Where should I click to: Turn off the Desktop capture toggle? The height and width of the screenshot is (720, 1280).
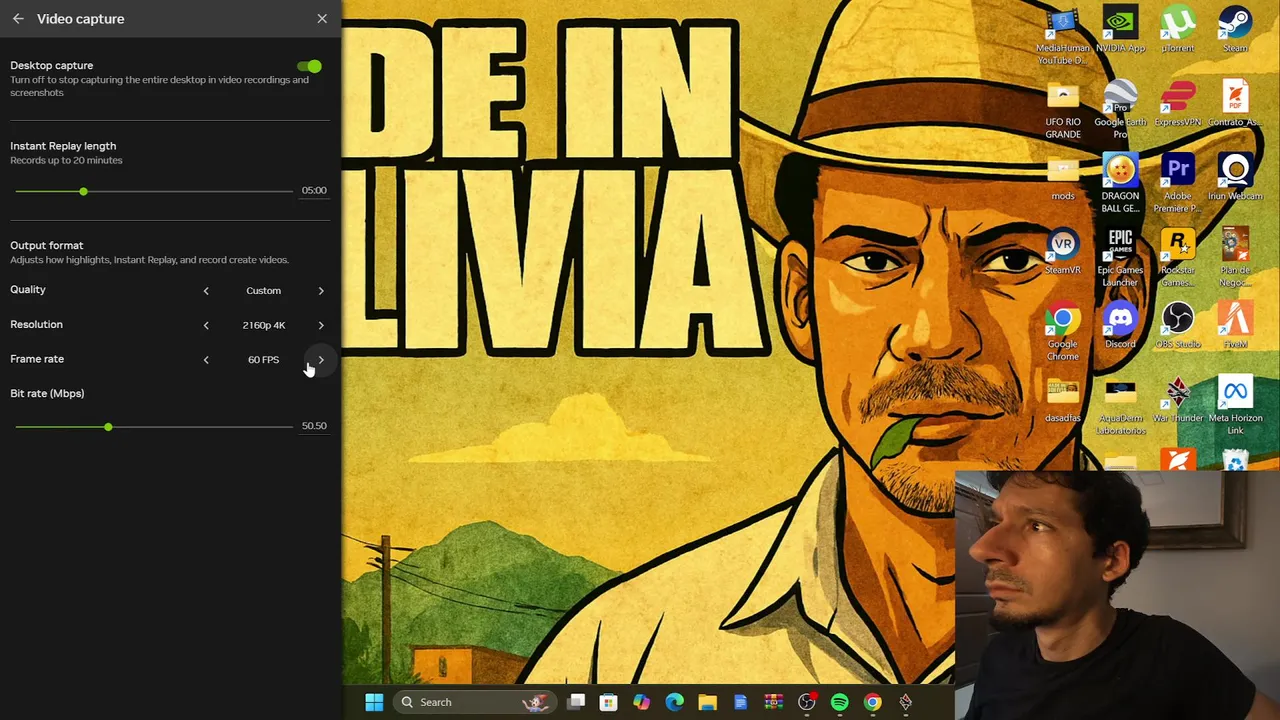[309, 66]
